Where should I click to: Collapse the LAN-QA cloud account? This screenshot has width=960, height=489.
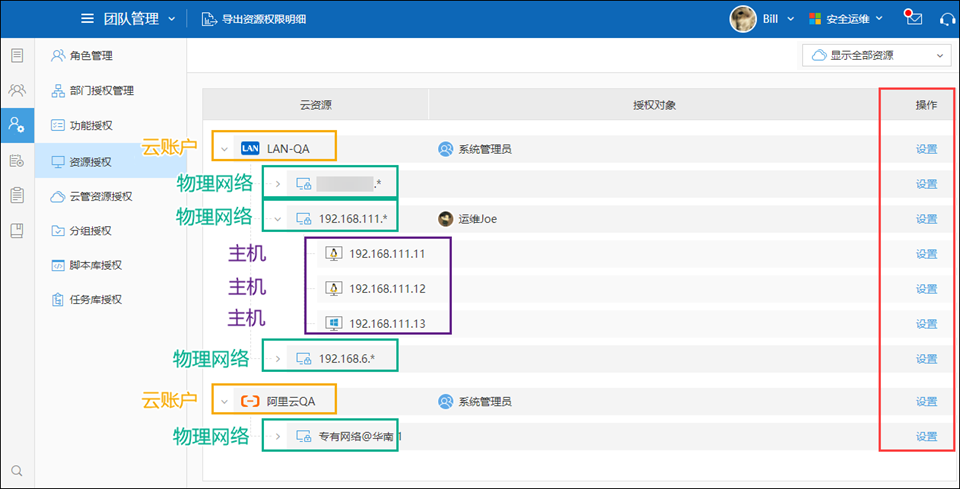(226, 149)
